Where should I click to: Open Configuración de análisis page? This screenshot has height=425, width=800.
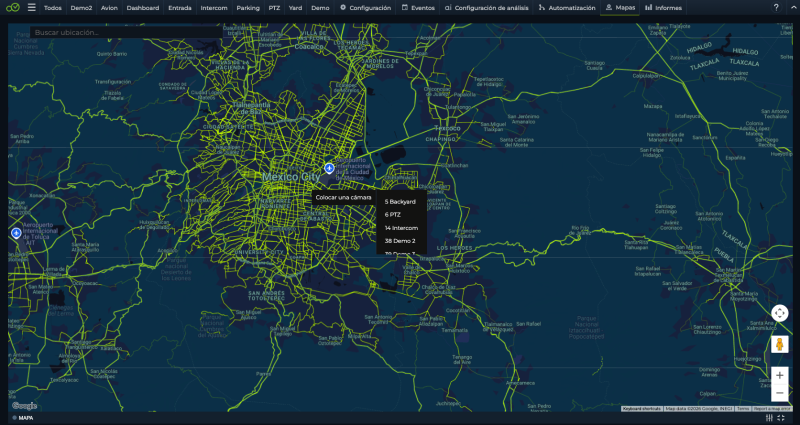tap(486, 8)
